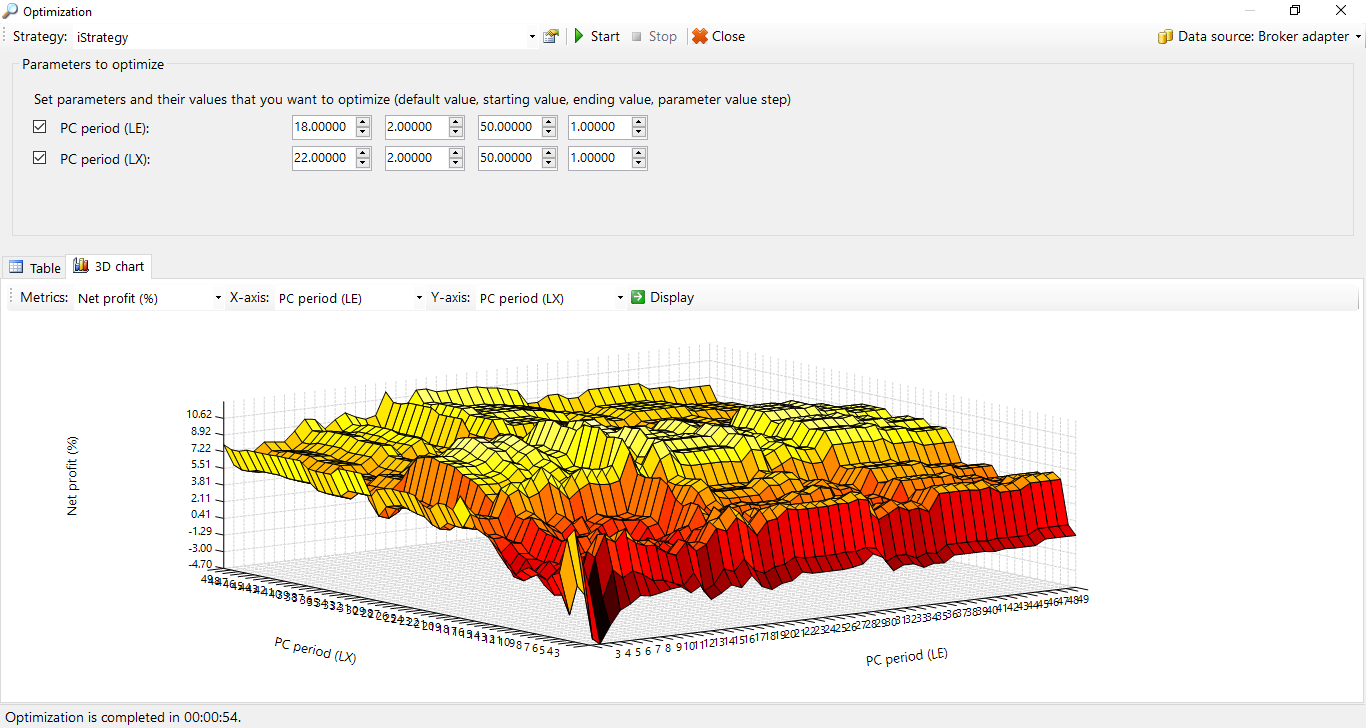The width and height of the screenshot is (1366, 728).
Task: Click the green Start play icon
Action: (579, 36)
